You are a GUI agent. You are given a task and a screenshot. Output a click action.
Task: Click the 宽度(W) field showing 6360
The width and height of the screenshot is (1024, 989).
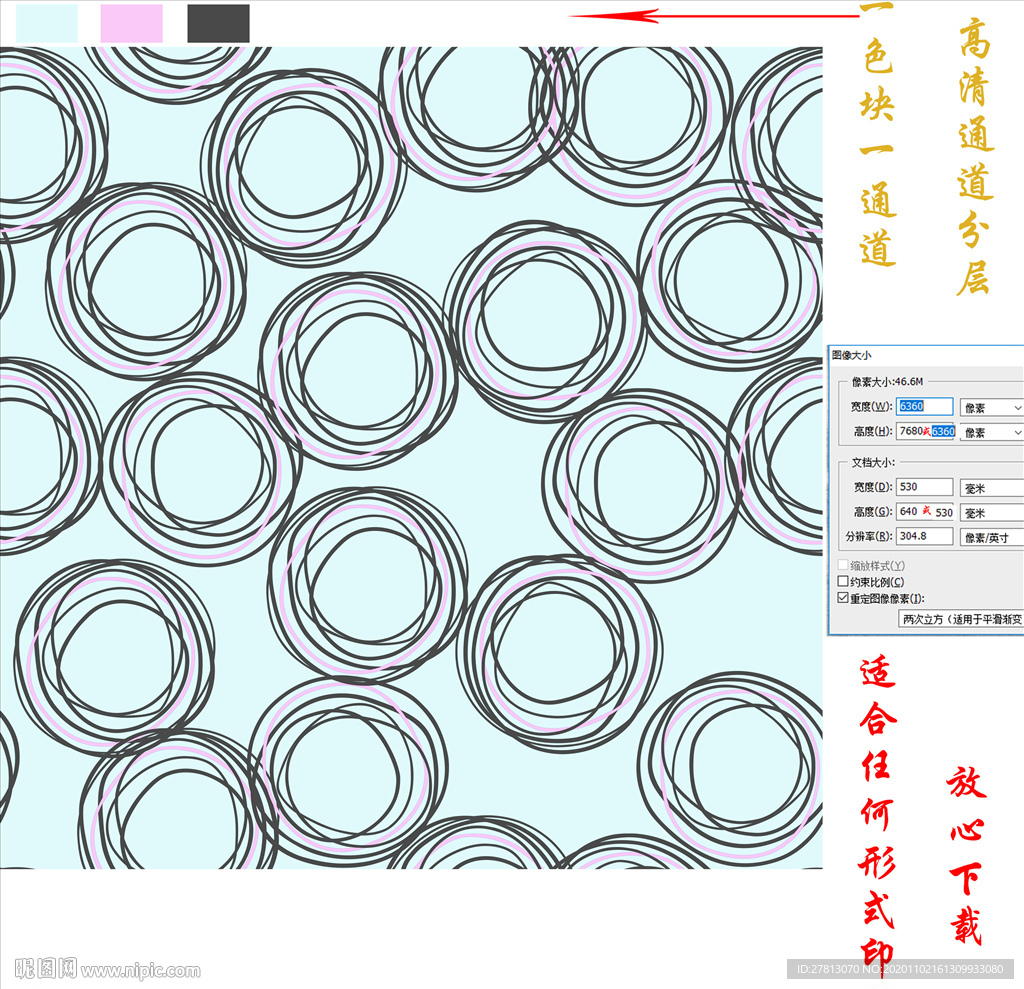(x=924, y=407)
